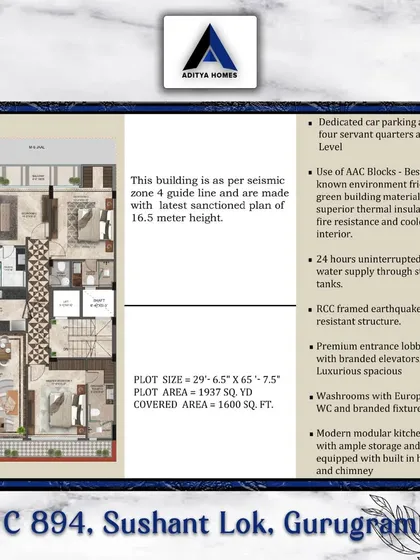Click the "Dedicated car parking" bullet point

[x=364, y=134]
